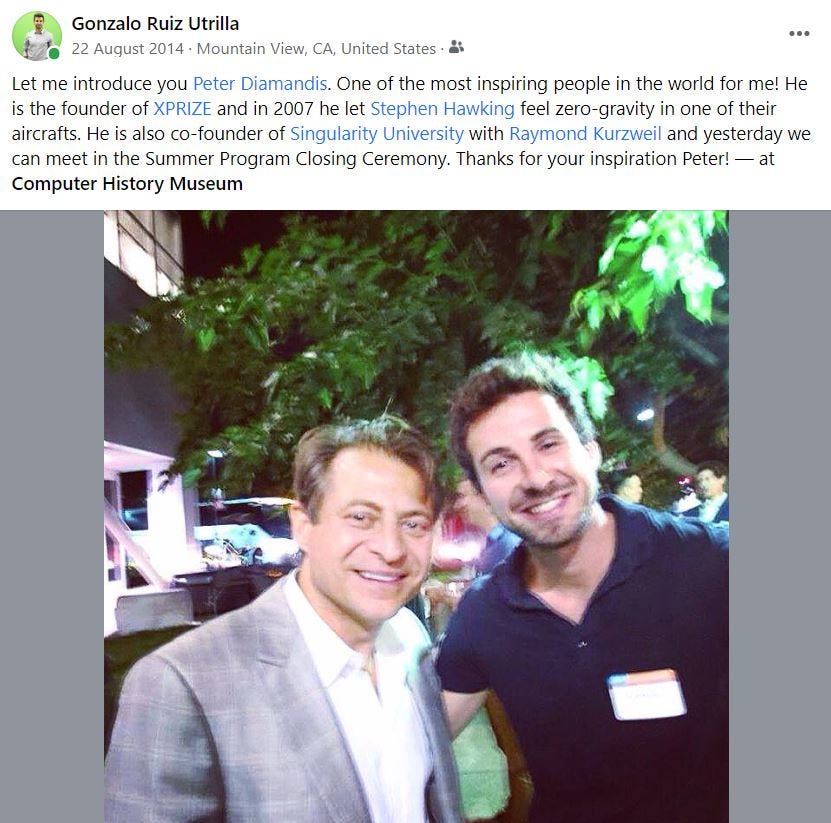Open the post options three-dots menu

[799, 33]
